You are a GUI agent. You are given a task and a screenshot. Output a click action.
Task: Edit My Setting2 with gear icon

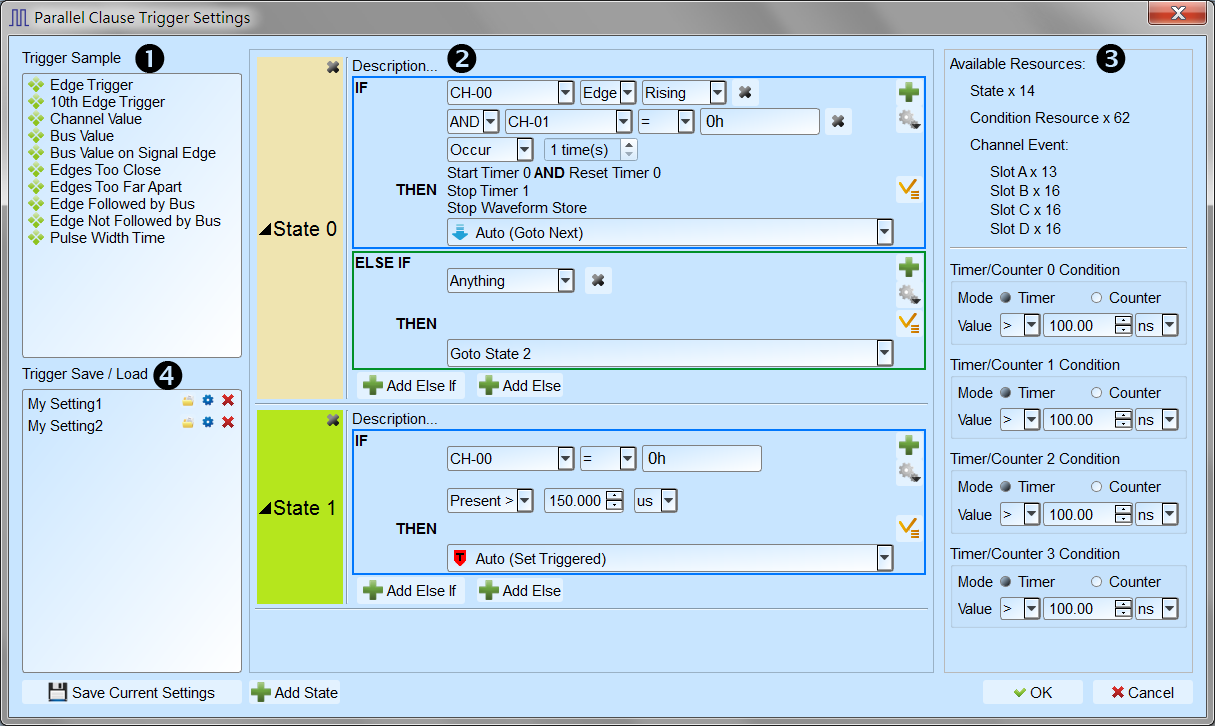coord(208,422)
